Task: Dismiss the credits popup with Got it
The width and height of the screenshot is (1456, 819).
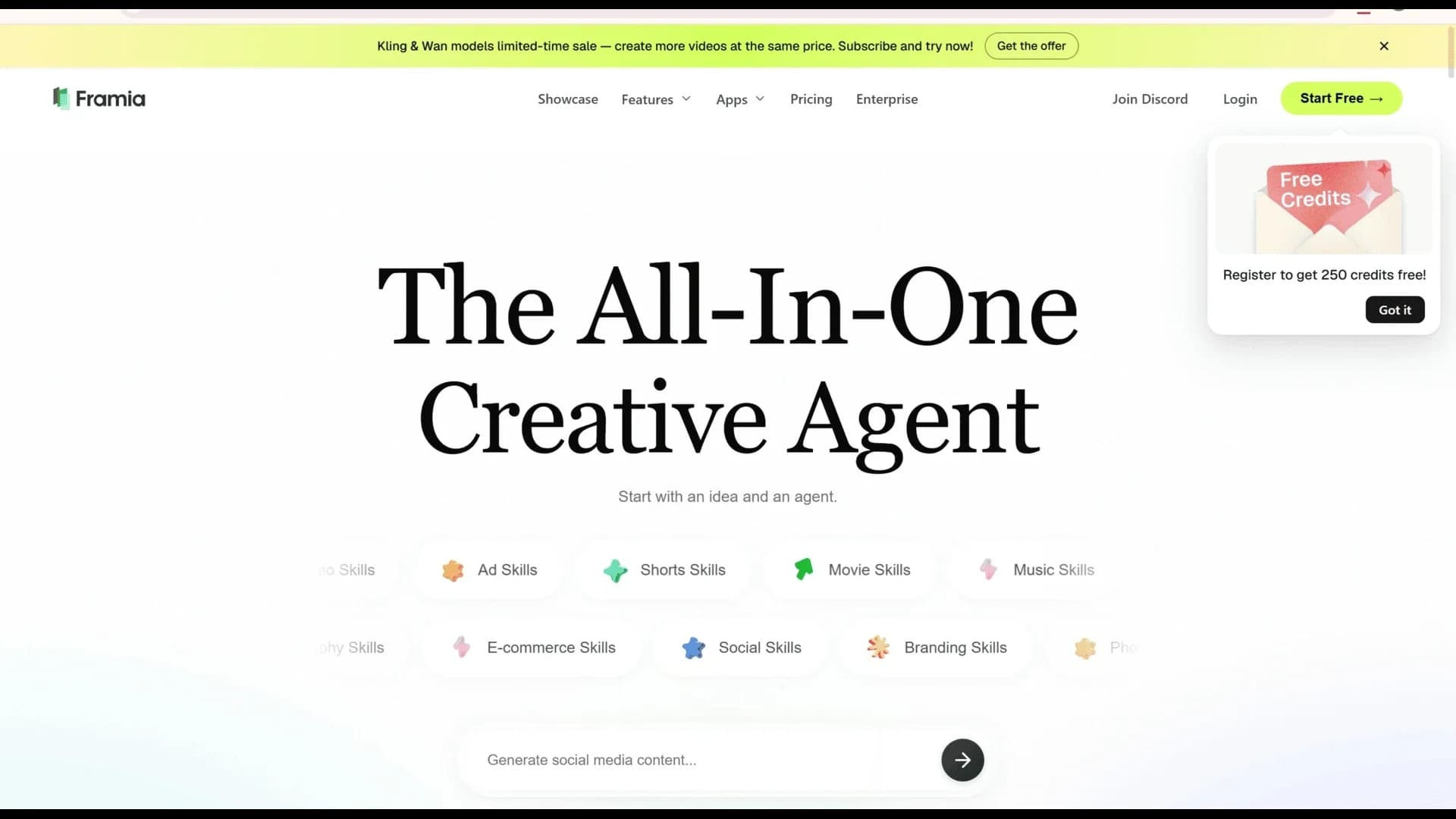Action: (x=1395, y=310)
